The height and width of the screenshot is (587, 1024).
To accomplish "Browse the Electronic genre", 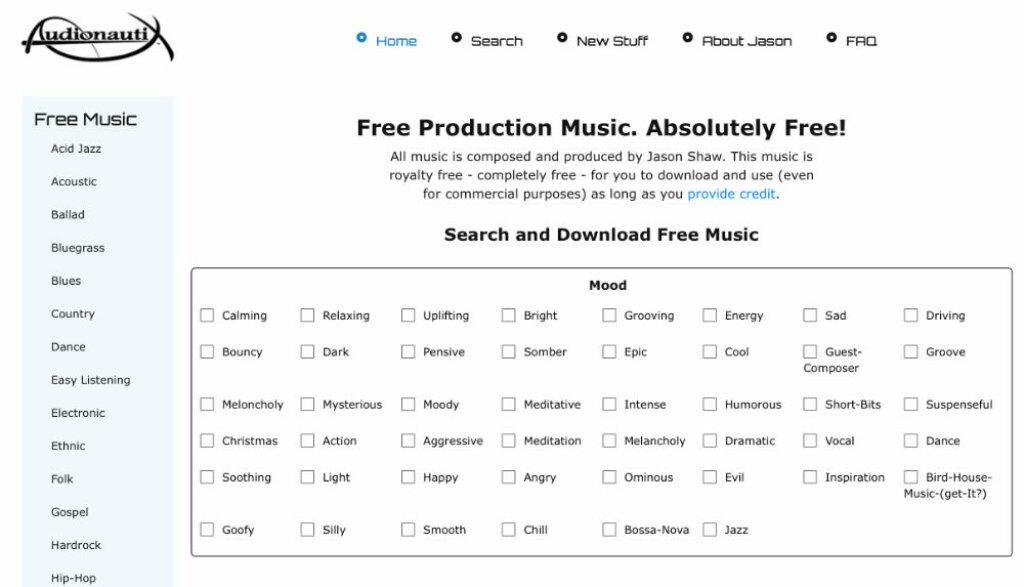I will pos(78,413).
